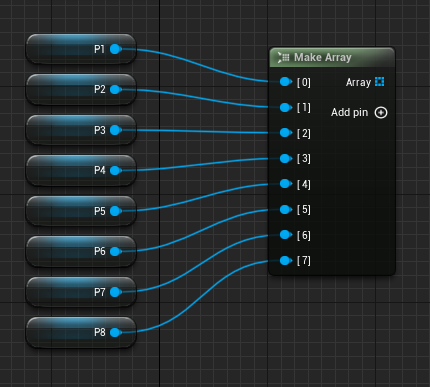This screenshot has height=387, width=430.
Task: Select the Make Array node header
Action: click(332, 57)
